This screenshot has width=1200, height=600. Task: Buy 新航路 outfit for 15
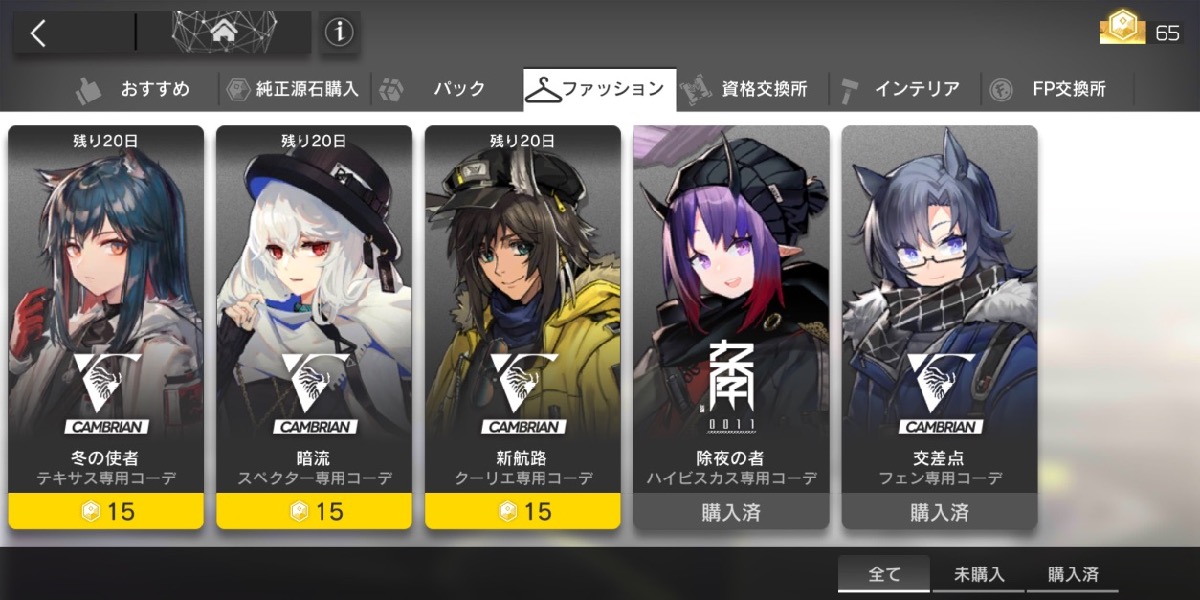[522, 511]
